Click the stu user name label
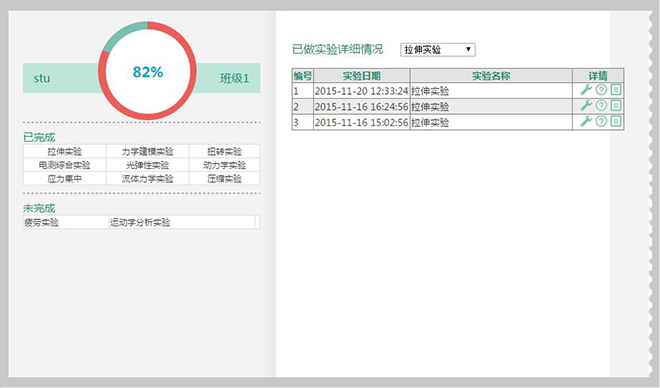Image resolution: width=660 pixels, height=388 pixels. 42,78
